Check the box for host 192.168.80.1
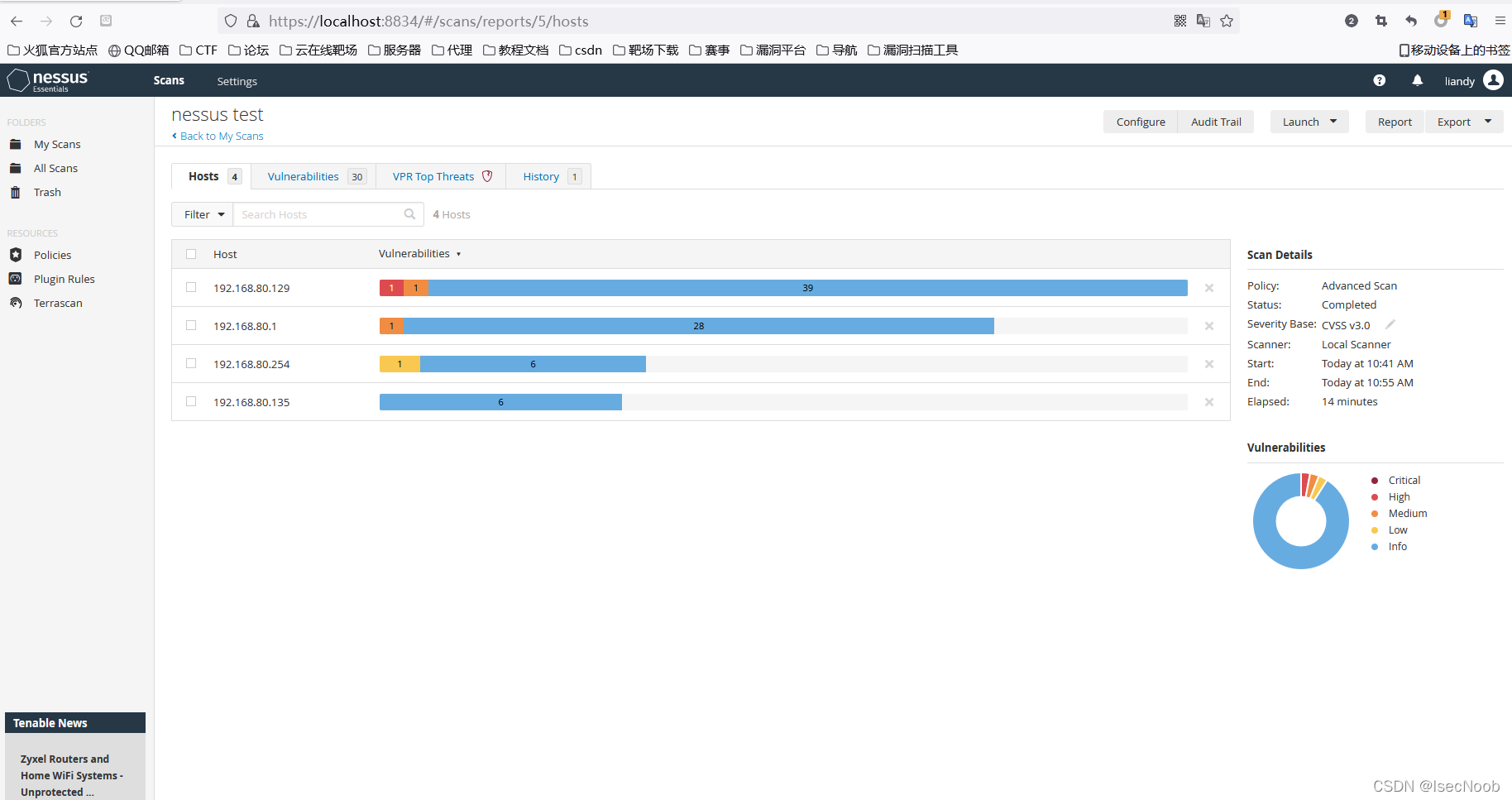 (191, 325)
